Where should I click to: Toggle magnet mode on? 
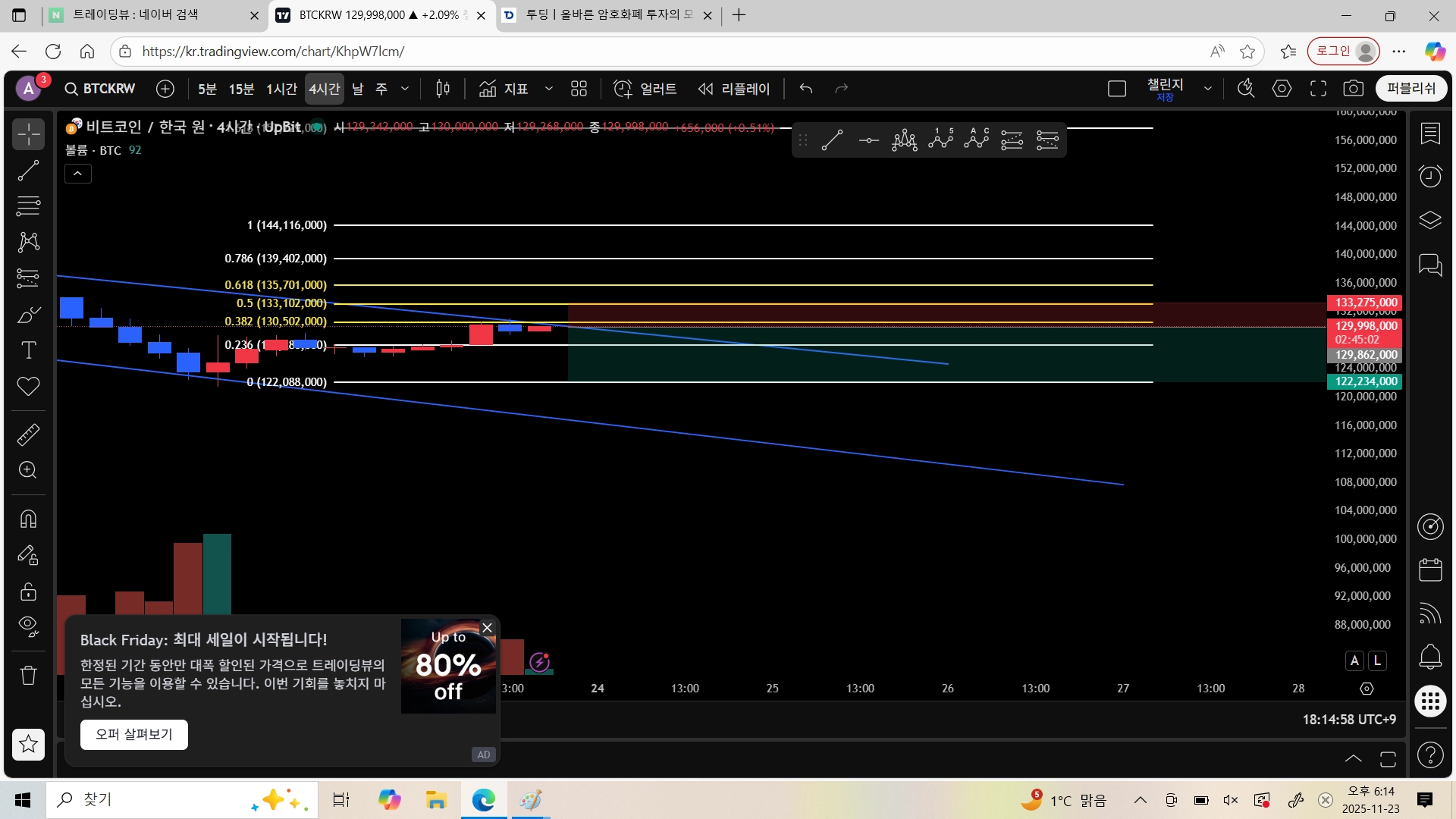28,519
